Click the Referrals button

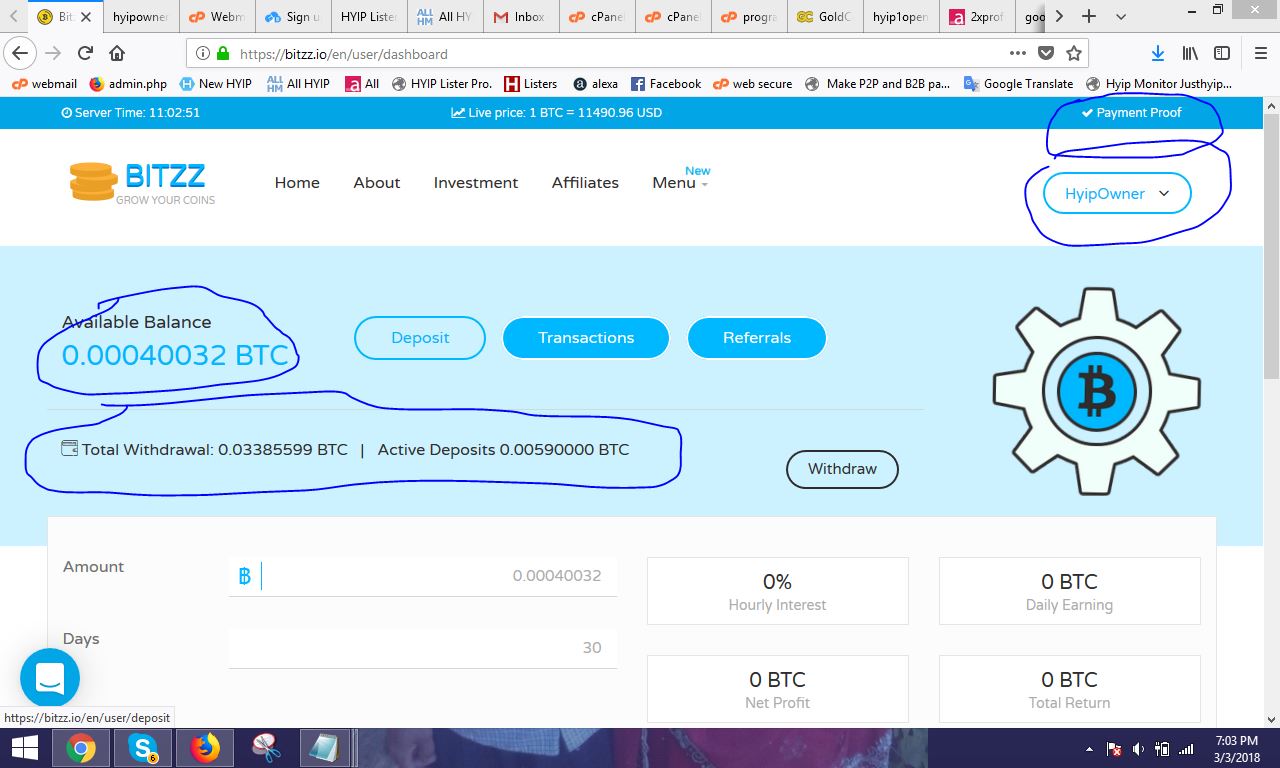click(757, 338)
